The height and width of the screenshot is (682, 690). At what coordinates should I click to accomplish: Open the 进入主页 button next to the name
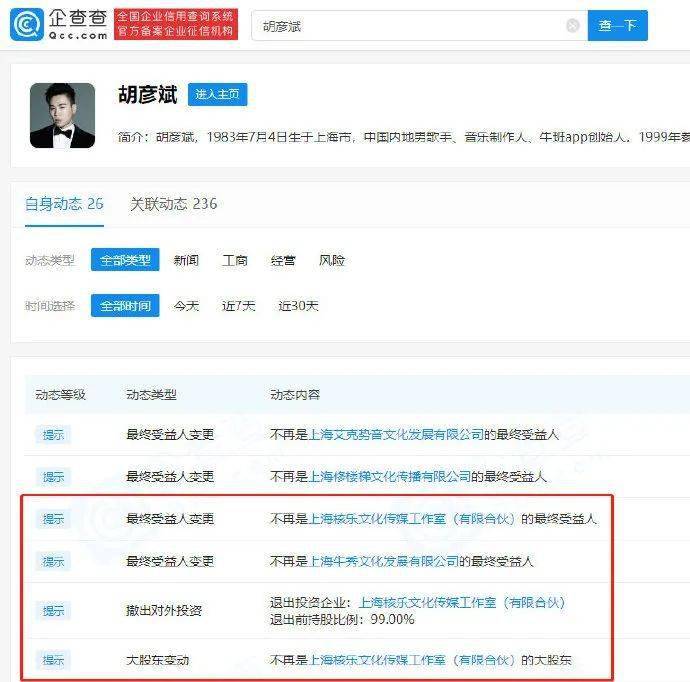click(x=217, y=94)
